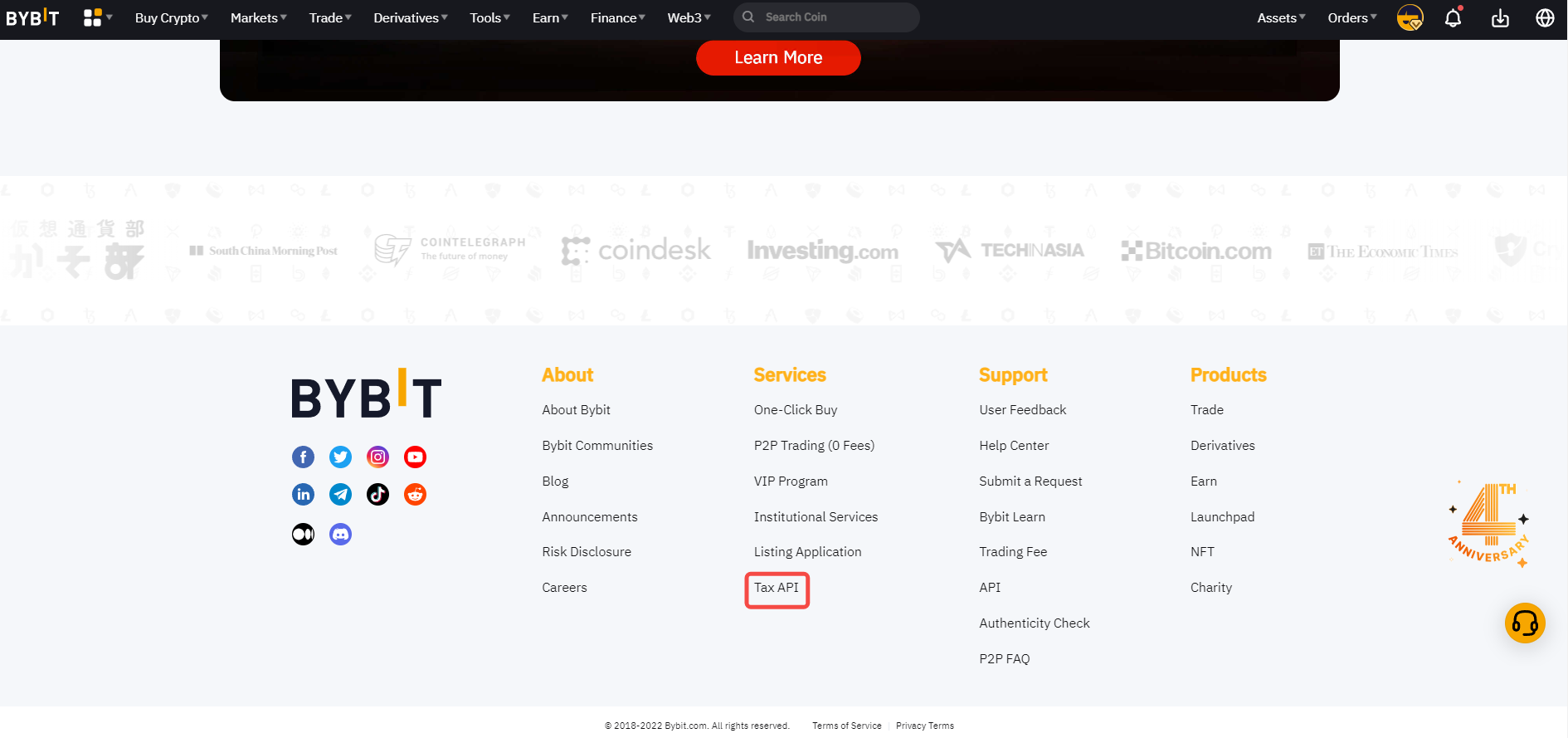Screen dimensions: 1568x738
Task: Click the YouTube icon in footer
Action: click(x=415, y=457)
